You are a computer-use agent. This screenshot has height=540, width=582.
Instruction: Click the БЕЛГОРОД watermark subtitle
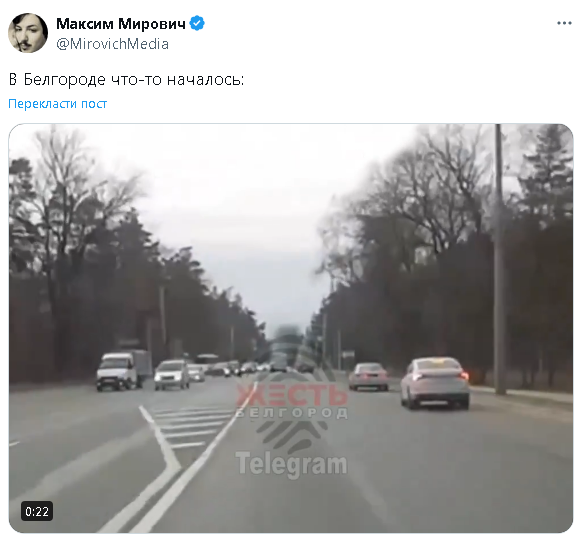(292, 413)
